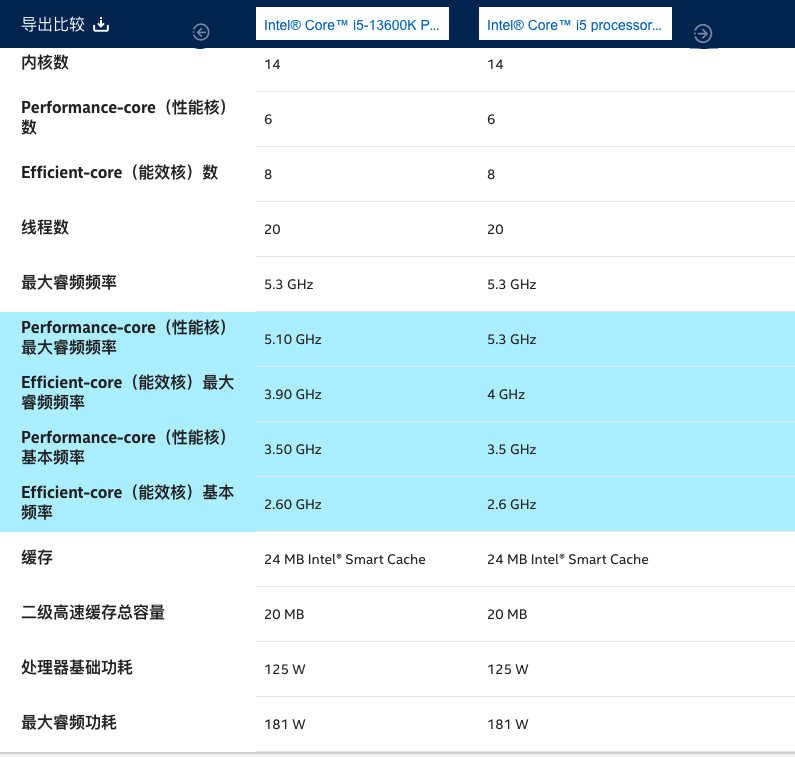
Task: Select the 最大睿频功耗 row label
Action: 69,723
